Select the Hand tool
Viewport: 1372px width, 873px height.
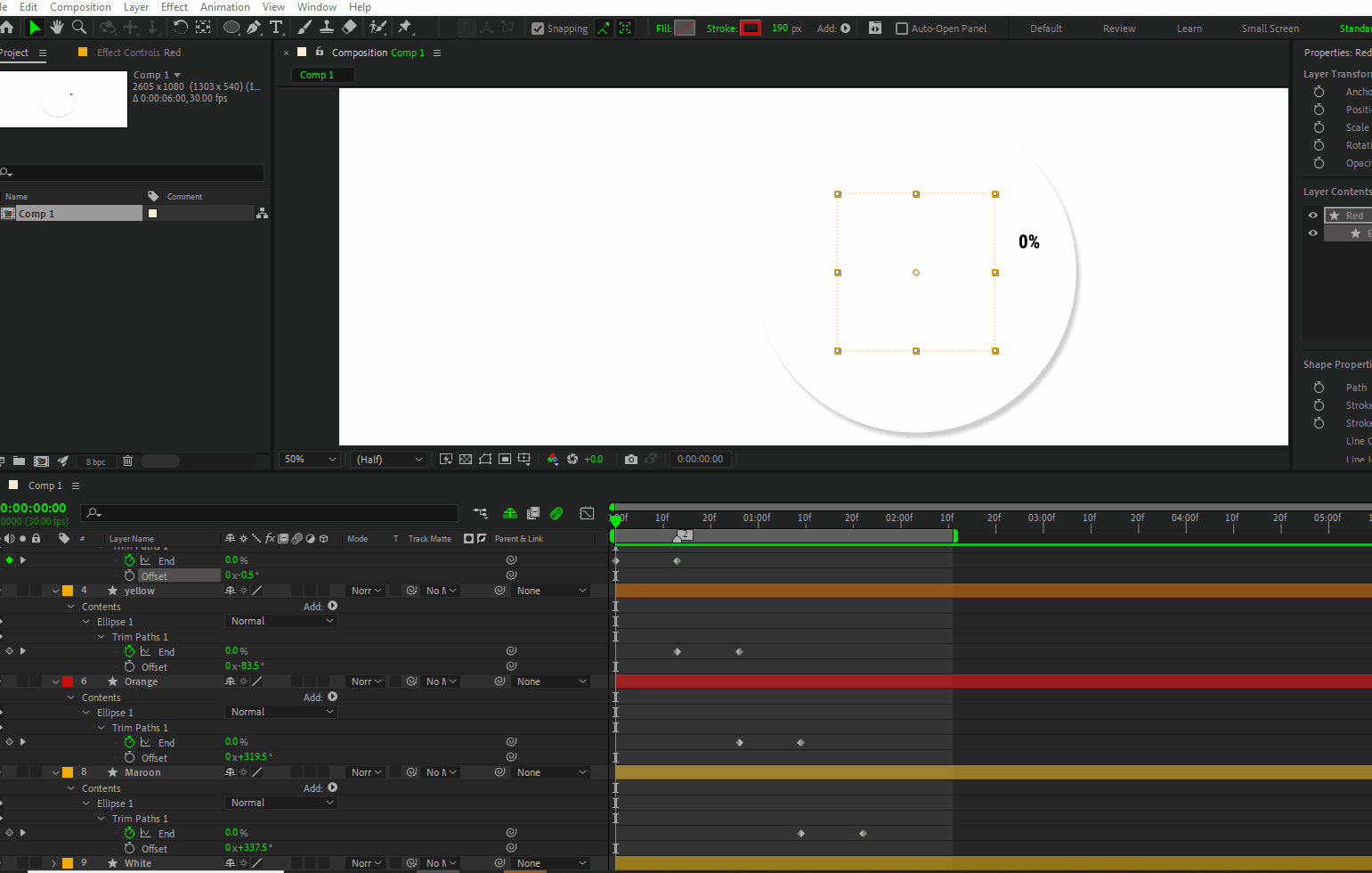(x=57, y=28)
